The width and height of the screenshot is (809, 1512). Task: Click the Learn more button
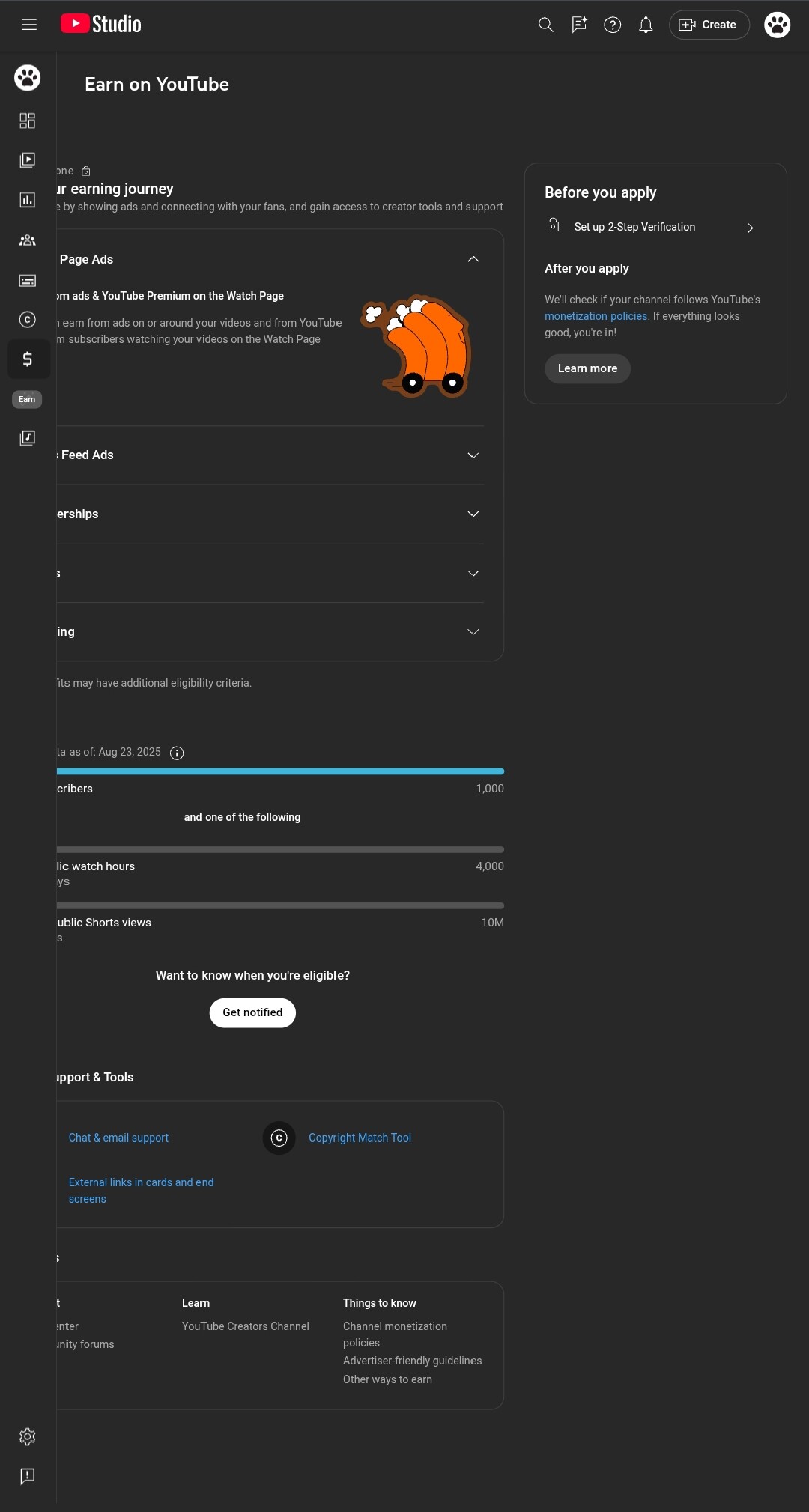(x=587, y=368)
